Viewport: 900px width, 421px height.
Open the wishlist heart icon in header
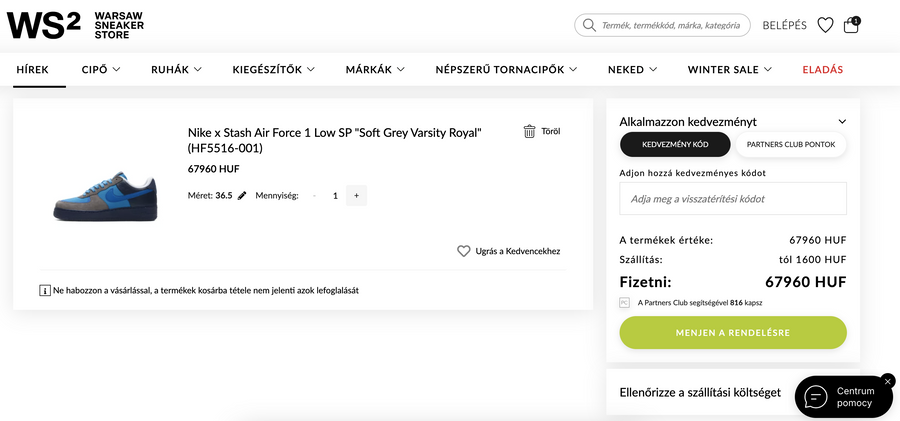825,25
